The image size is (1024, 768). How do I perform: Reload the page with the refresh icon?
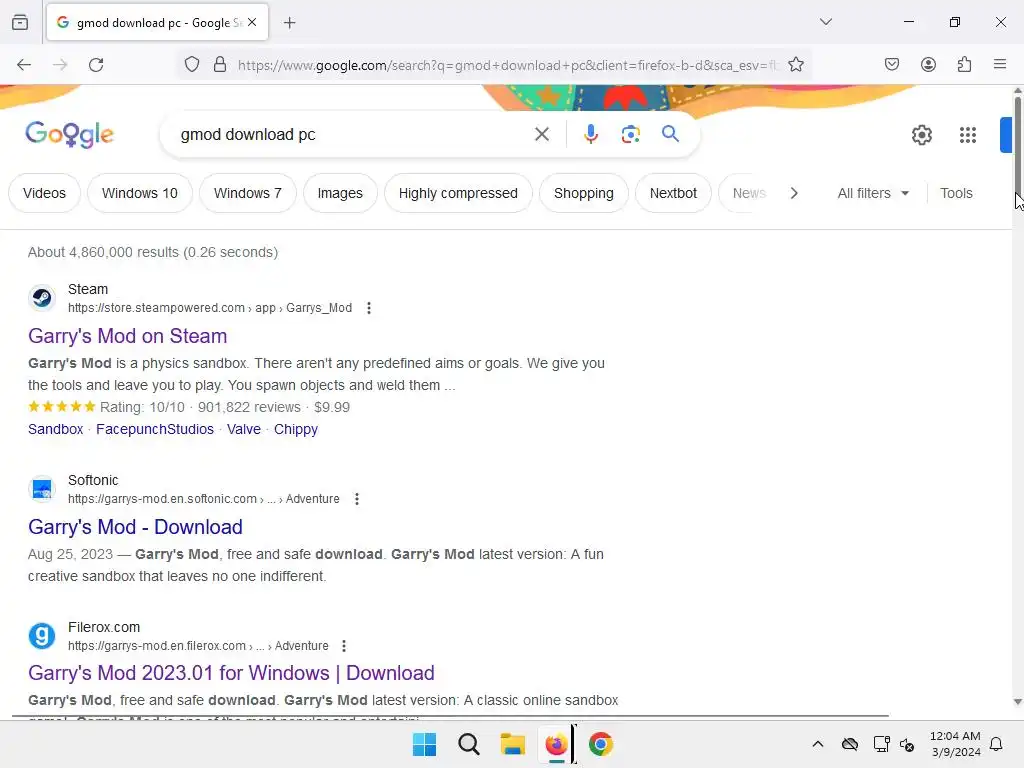[96, 65]
